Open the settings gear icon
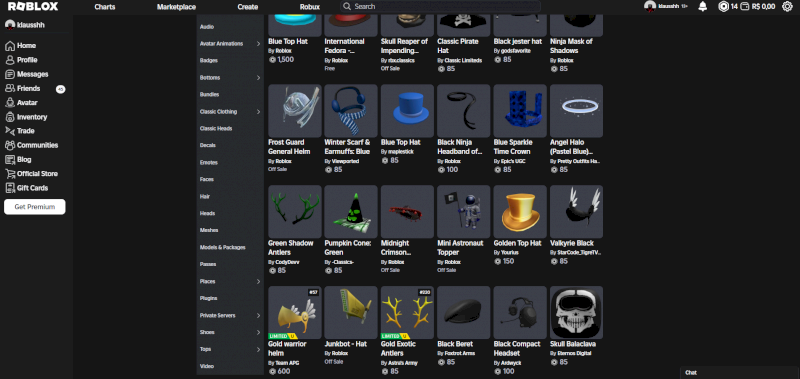The image size is (800, 379). (x=787, y=7)
